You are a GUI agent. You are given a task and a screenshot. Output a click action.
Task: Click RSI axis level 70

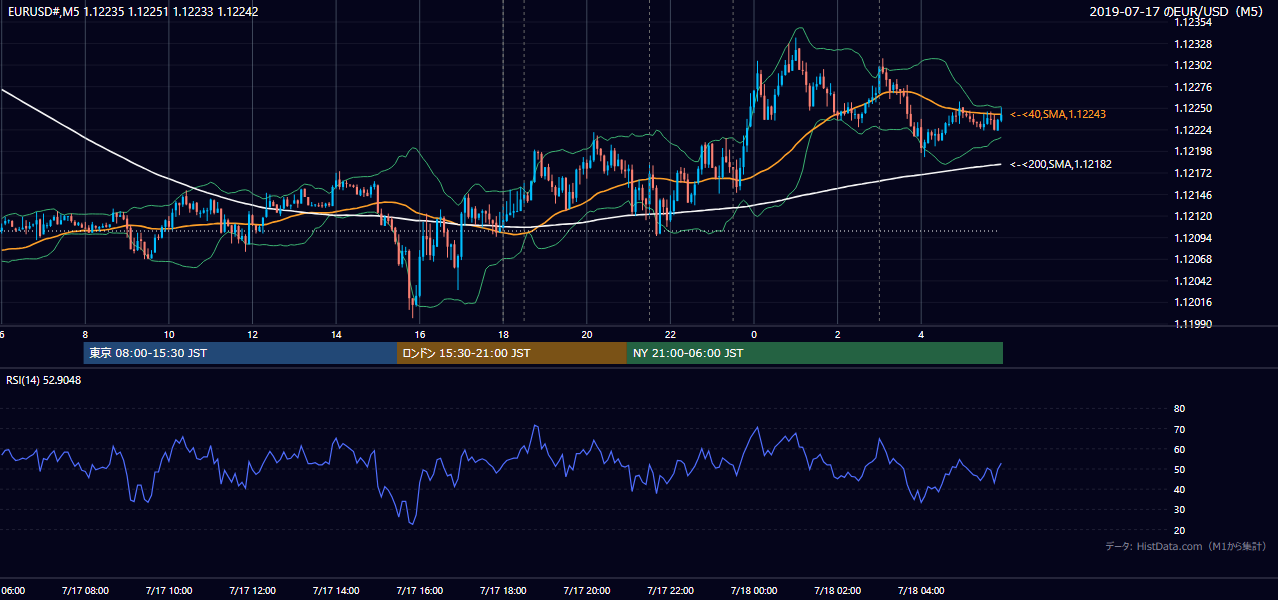[1179, 429]
